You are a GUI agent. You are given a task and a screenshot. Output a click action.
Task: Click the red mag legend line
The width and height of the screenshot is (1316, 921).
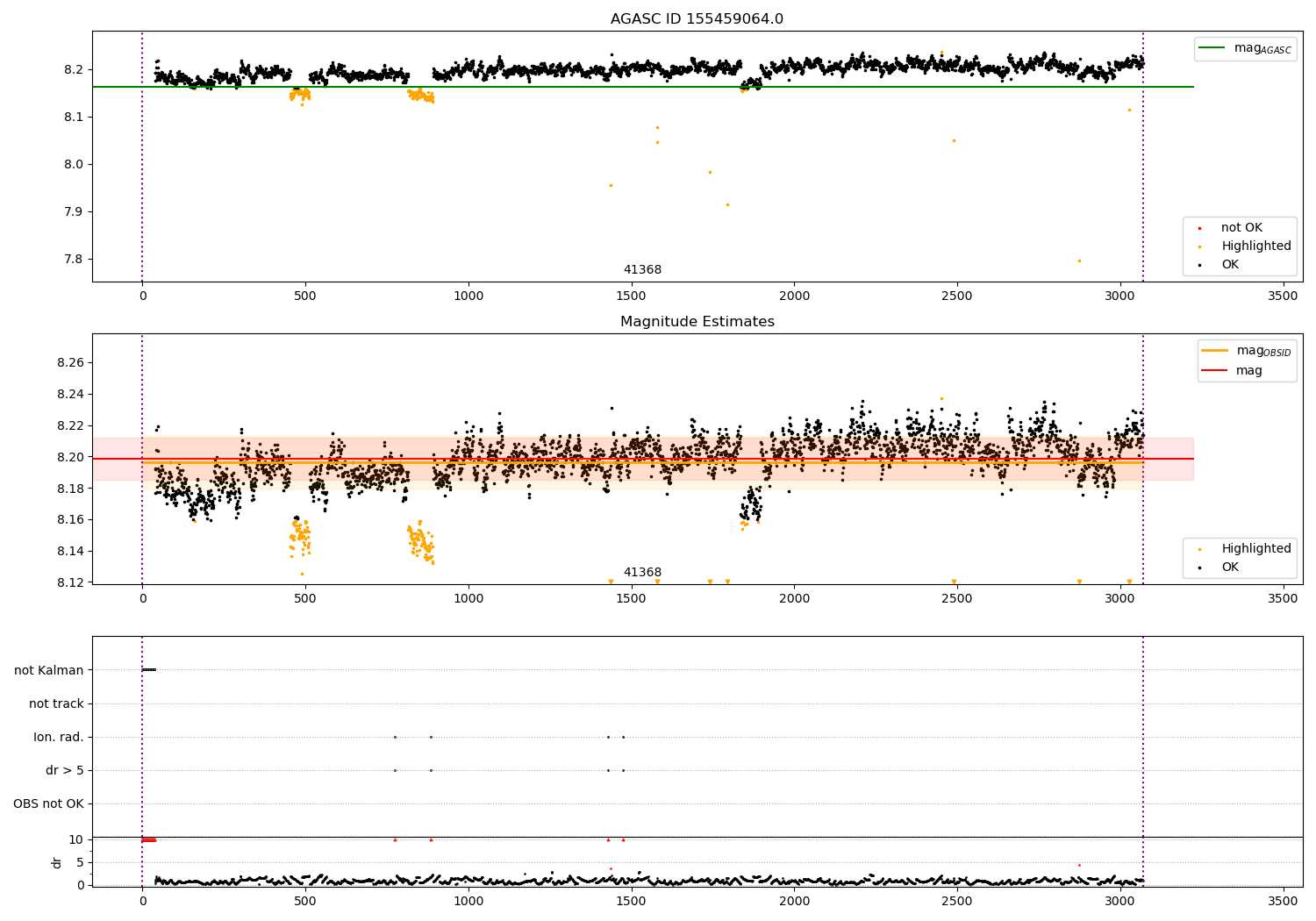(1215, 371)
